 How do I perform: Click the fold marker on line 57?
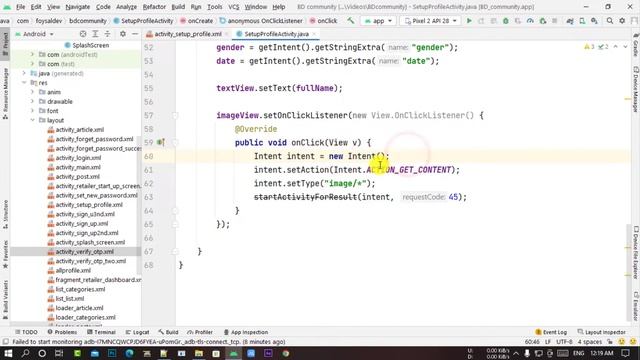[175, 116]
